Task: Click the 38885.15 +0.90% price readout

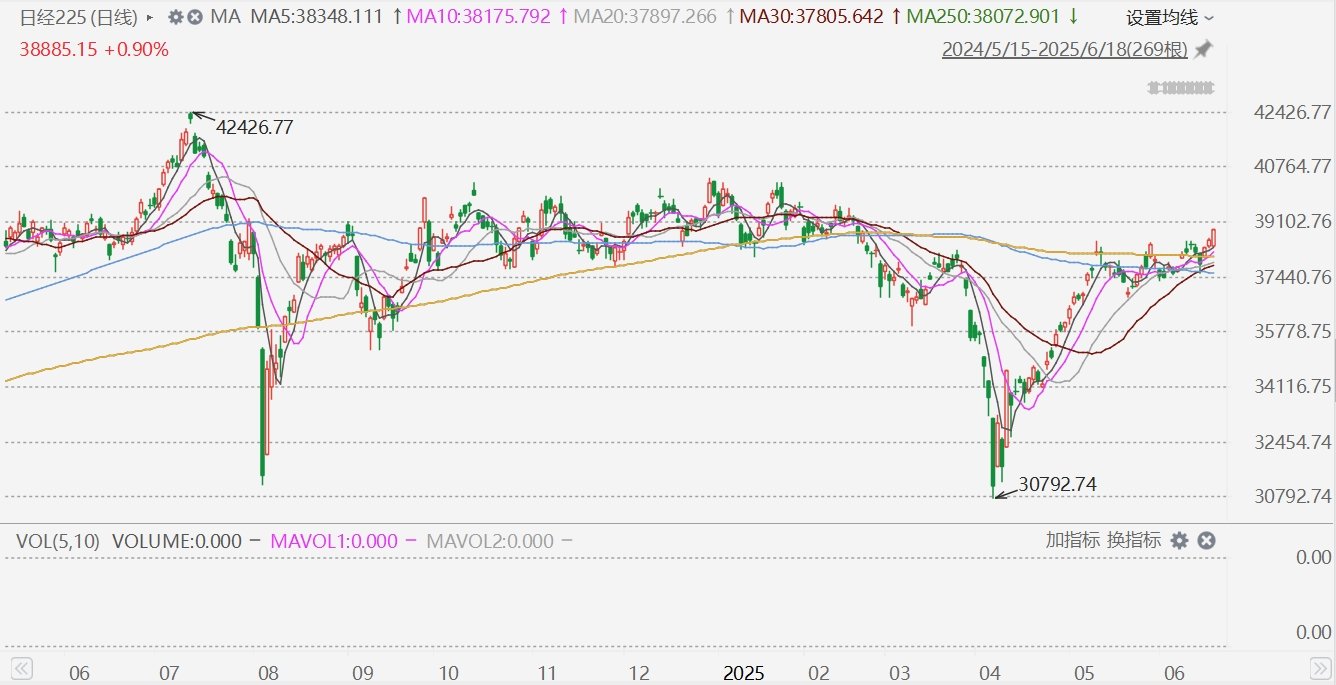Action: click(x=94, y=49)
